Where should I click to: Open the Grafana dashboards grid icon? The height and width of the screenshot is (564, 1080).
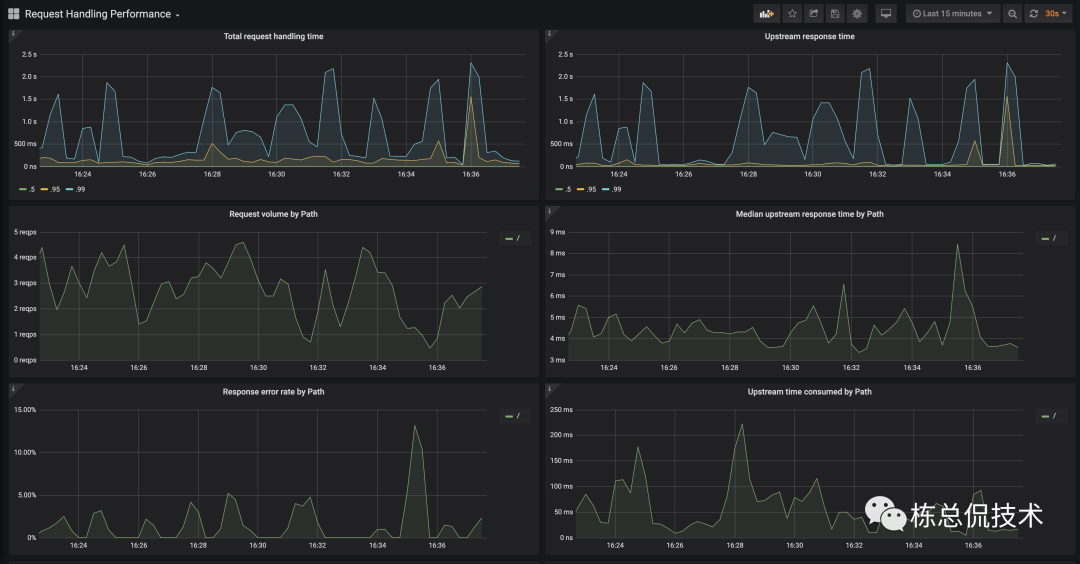point(13,14)
